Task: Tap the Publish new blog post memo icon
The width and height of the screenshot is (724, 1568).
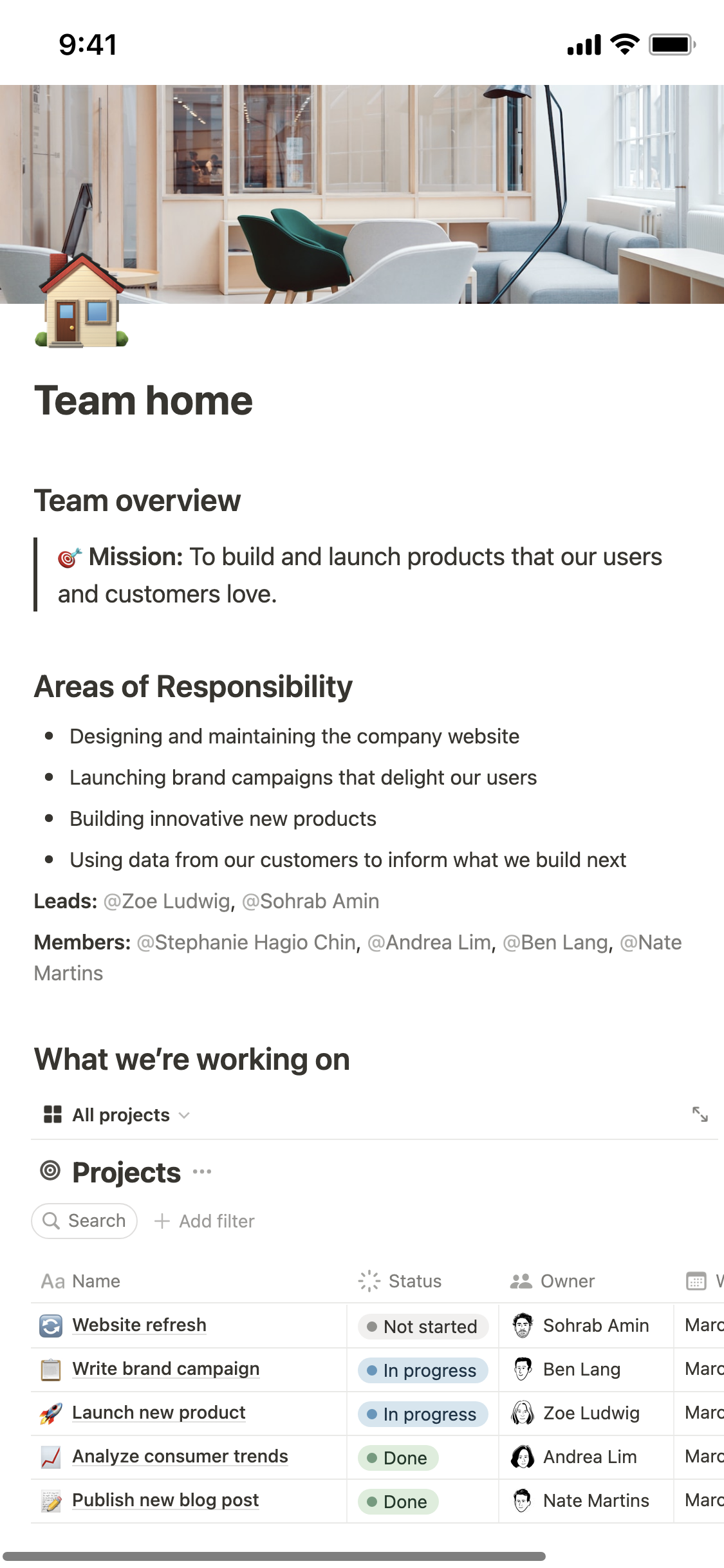Action: (51, 1501)
